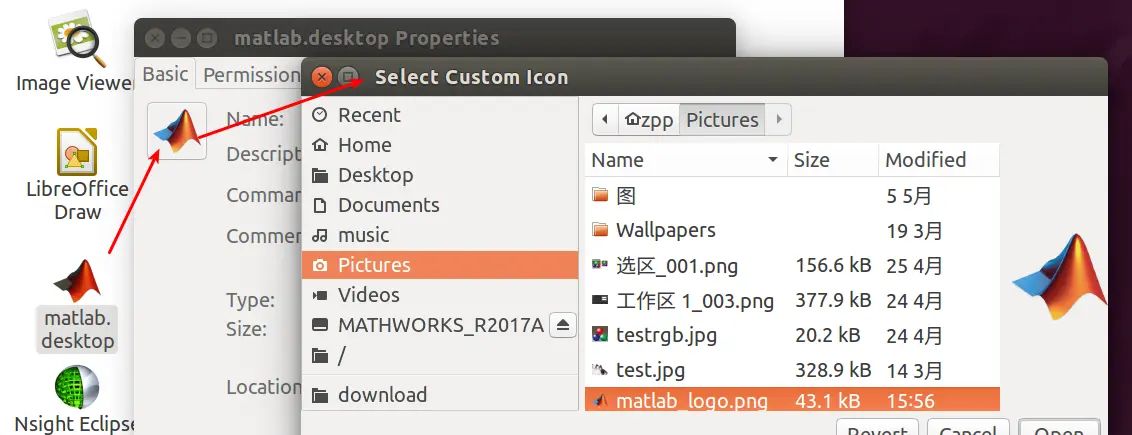Click the image icon beside testrgb.jpg
Image resolution: width=1132 pixels, height=435 pixels.
[x=600, y=334]
